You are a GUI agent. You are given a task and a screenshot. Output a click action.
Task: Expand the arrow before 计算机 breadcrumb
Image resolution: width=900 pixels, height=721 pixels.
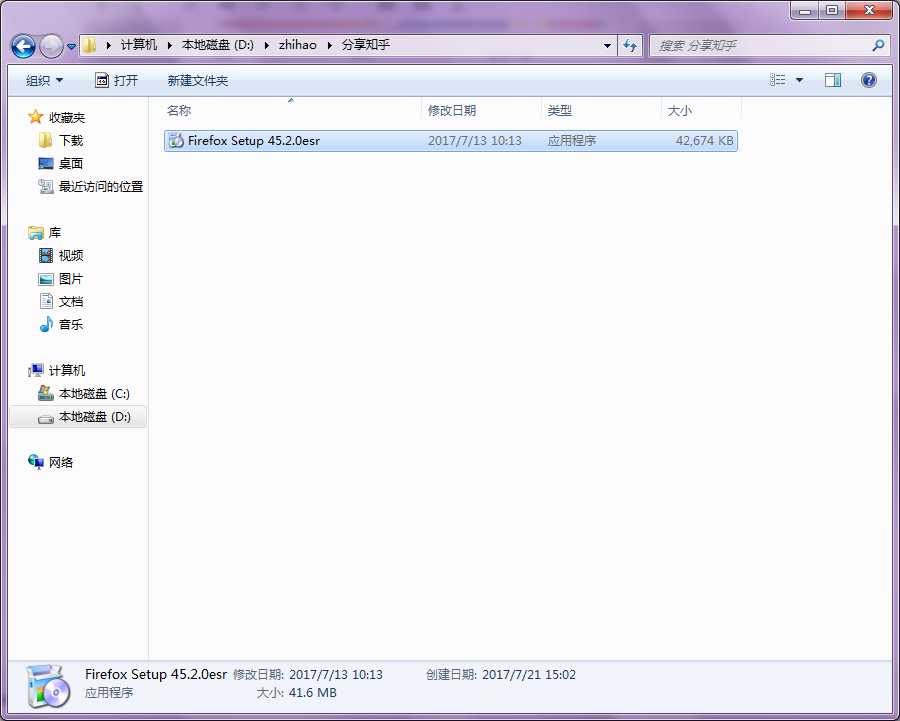108,45
